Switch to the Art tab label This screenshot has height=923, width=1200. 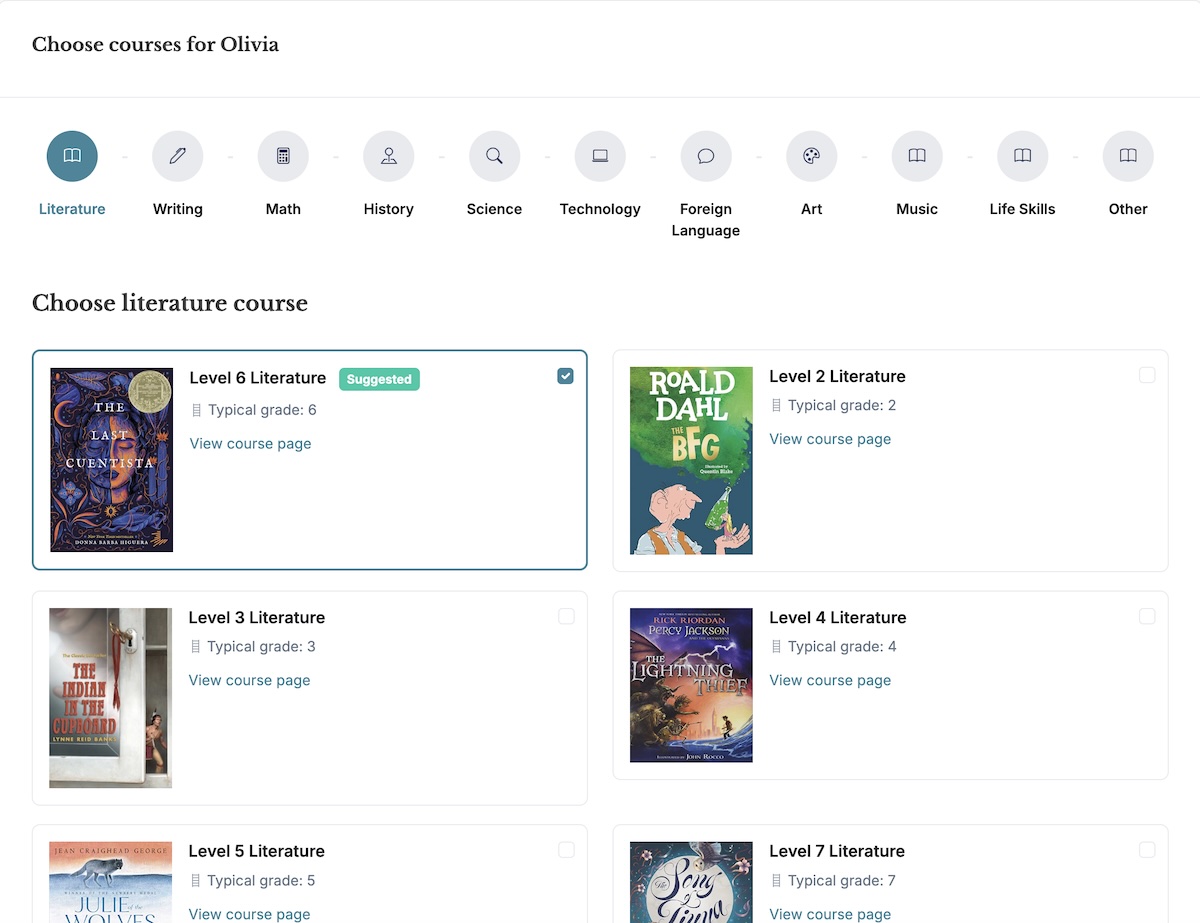tap(811, 209)
